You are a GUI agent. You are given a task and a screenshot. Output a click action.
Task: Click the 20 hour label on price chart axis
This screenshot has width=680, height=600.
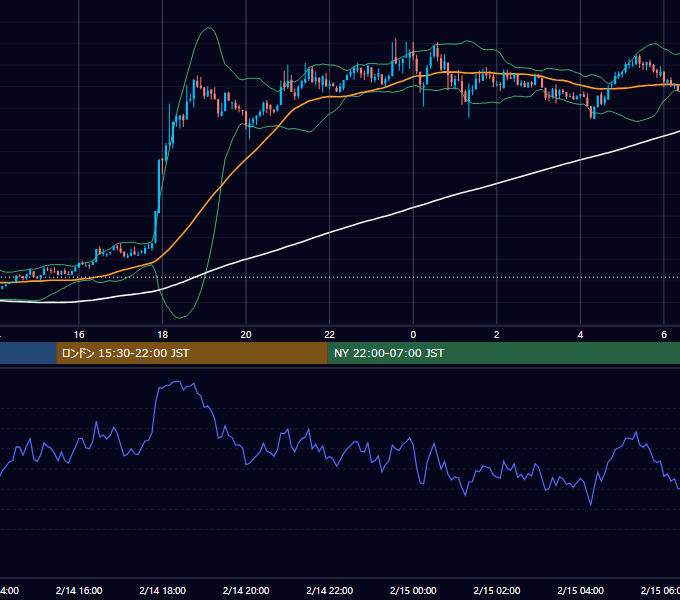[246, 335]
